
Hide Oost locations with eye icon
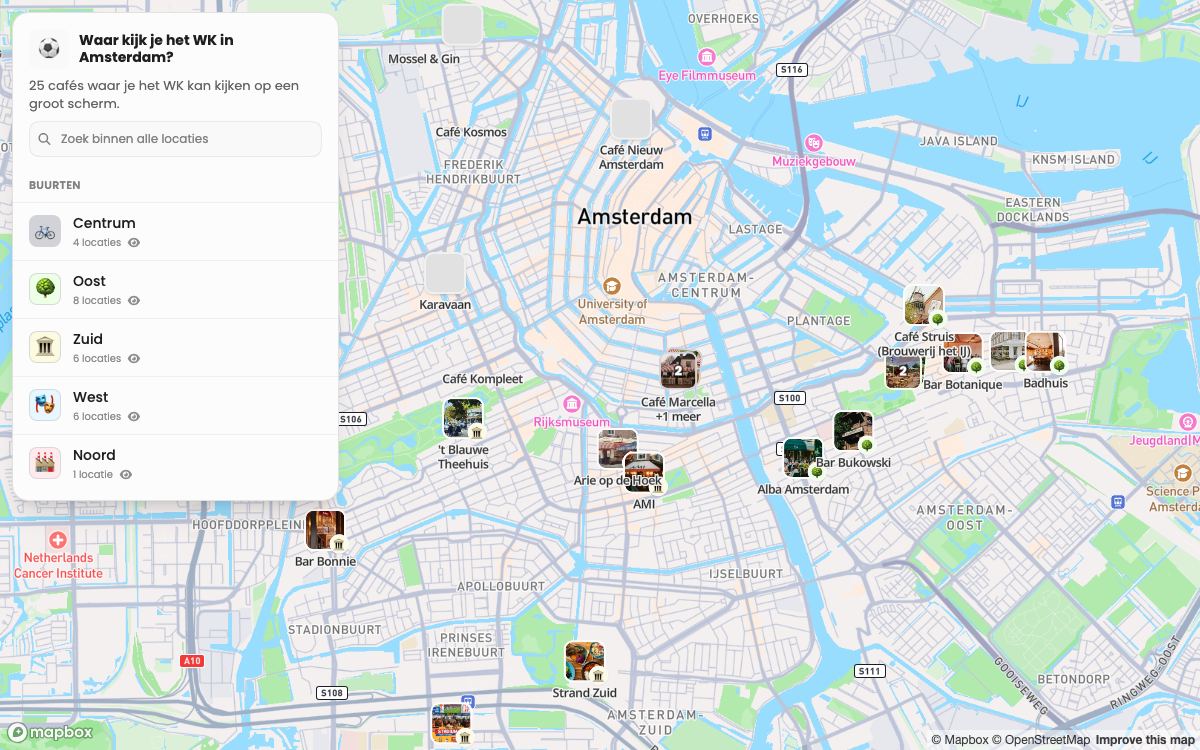click(134, 301)
